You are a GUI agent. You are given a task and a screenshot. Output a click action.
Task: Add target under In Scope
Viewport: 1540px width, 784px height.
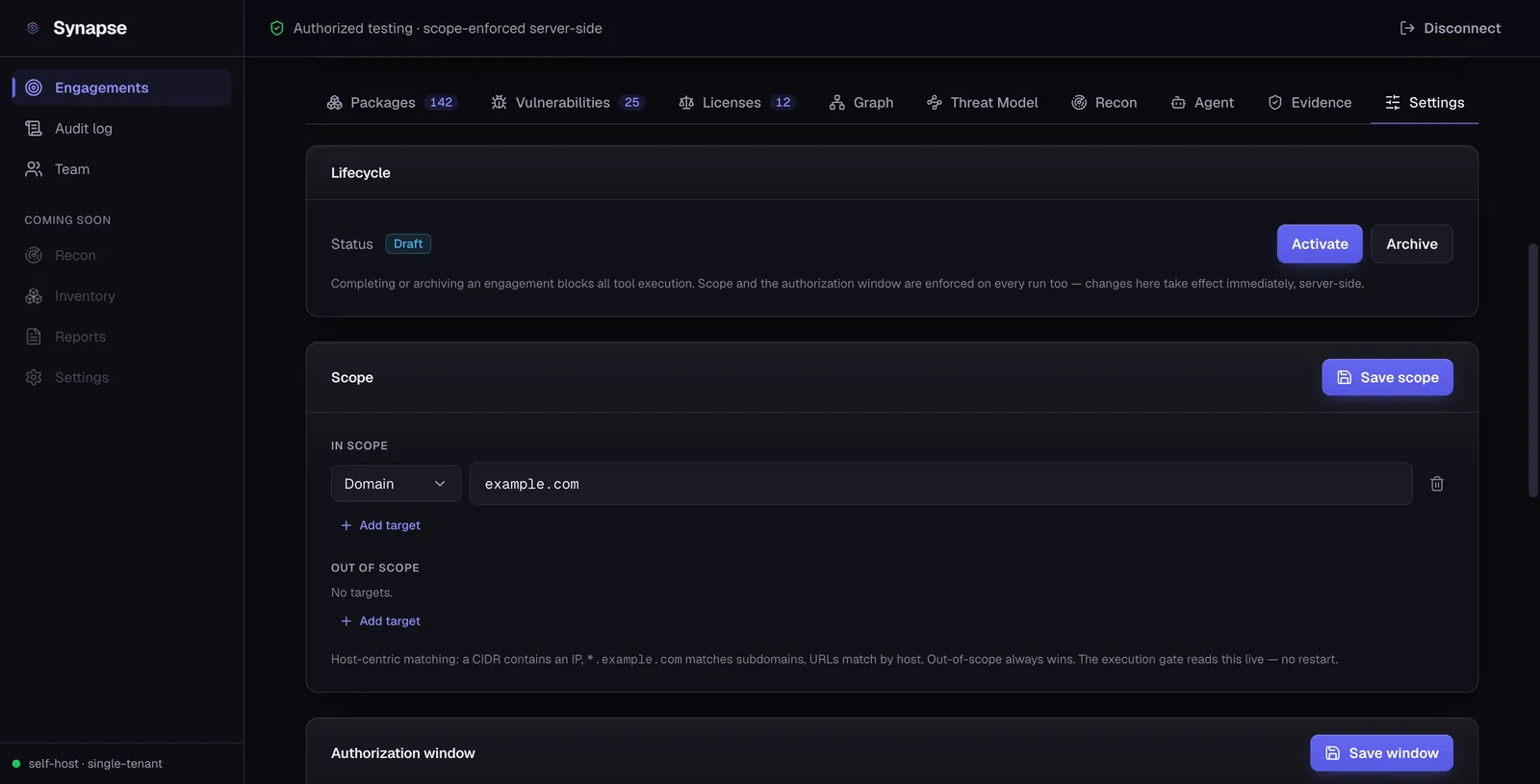click(380, 525)
